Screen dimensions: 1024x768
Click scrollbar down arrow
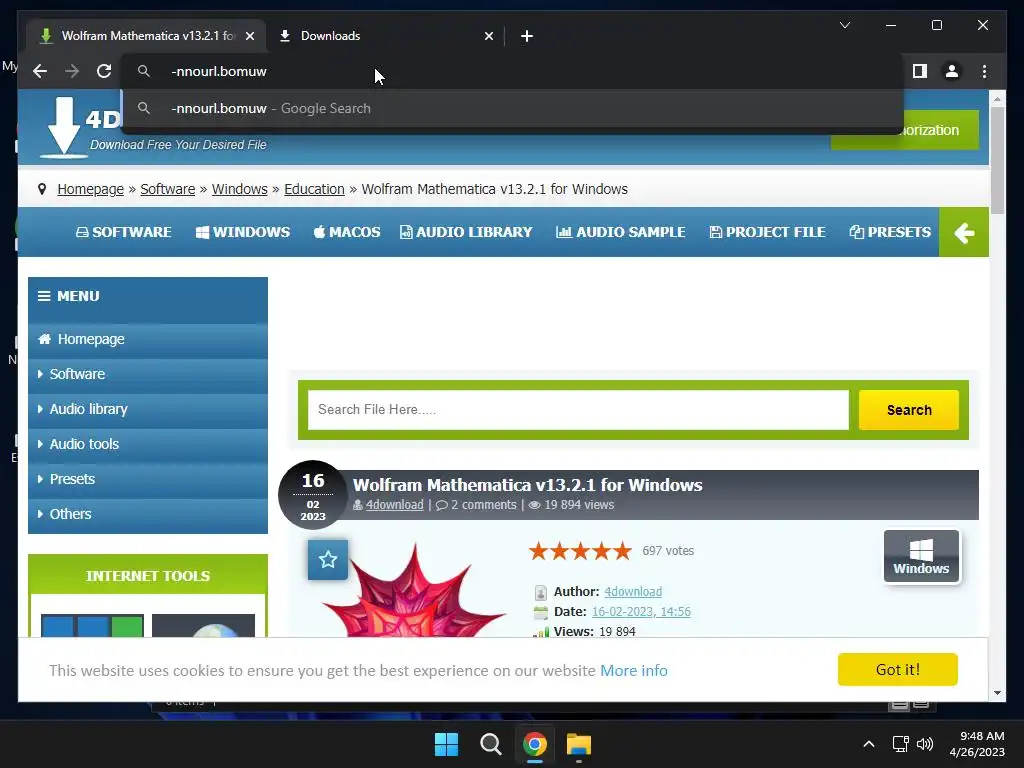coord(997,693)
